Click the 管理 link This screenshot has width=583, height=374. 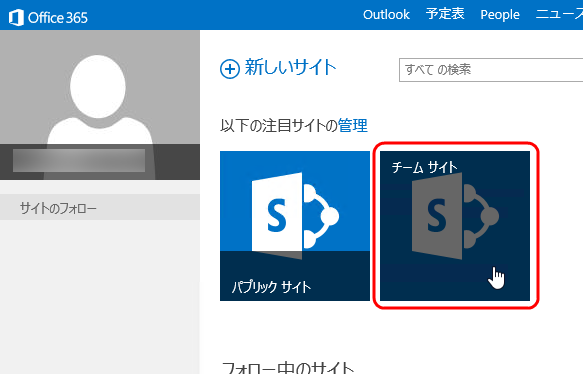click(x=353, y=126)
